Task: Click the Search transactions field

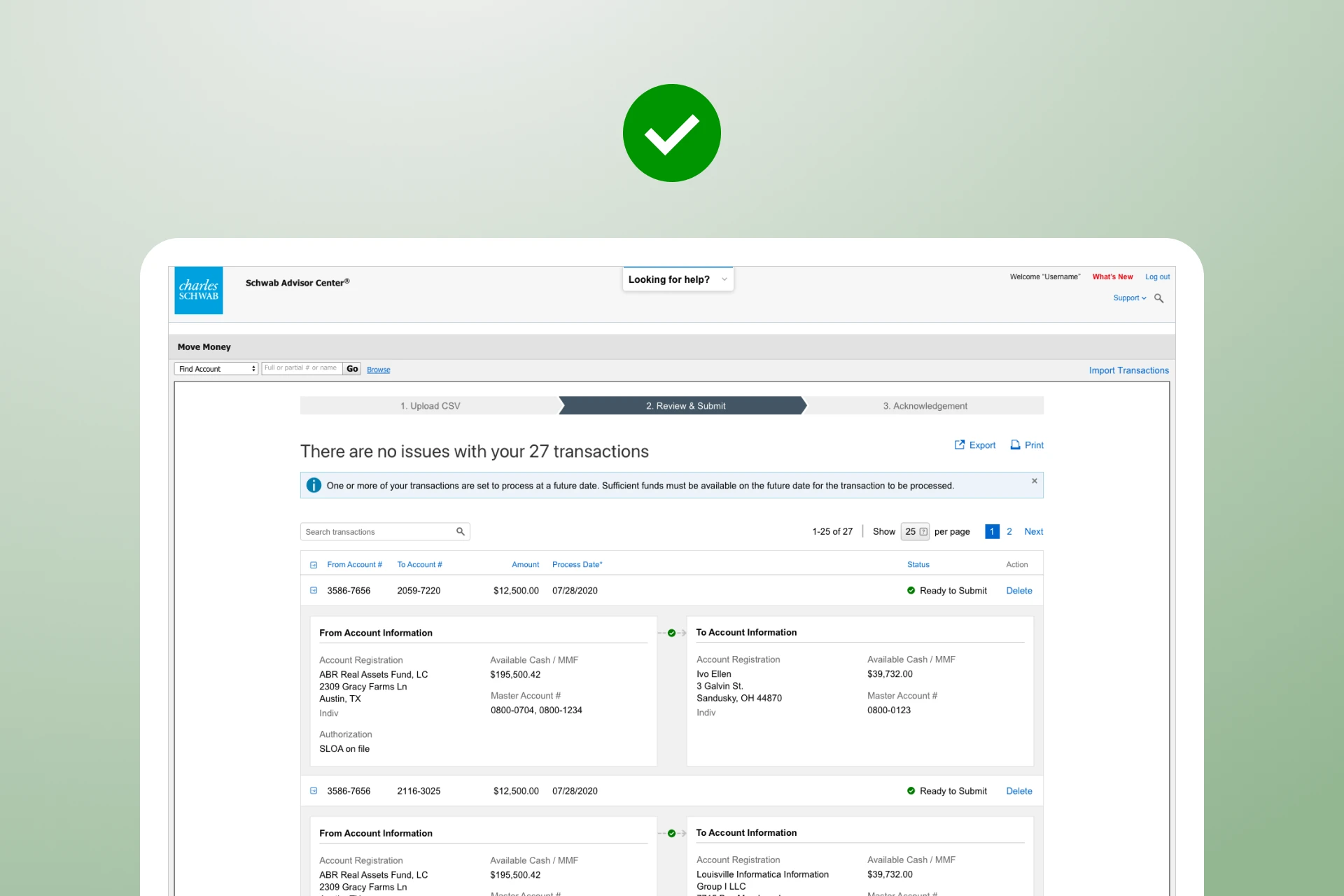Action: coord(378,531)
